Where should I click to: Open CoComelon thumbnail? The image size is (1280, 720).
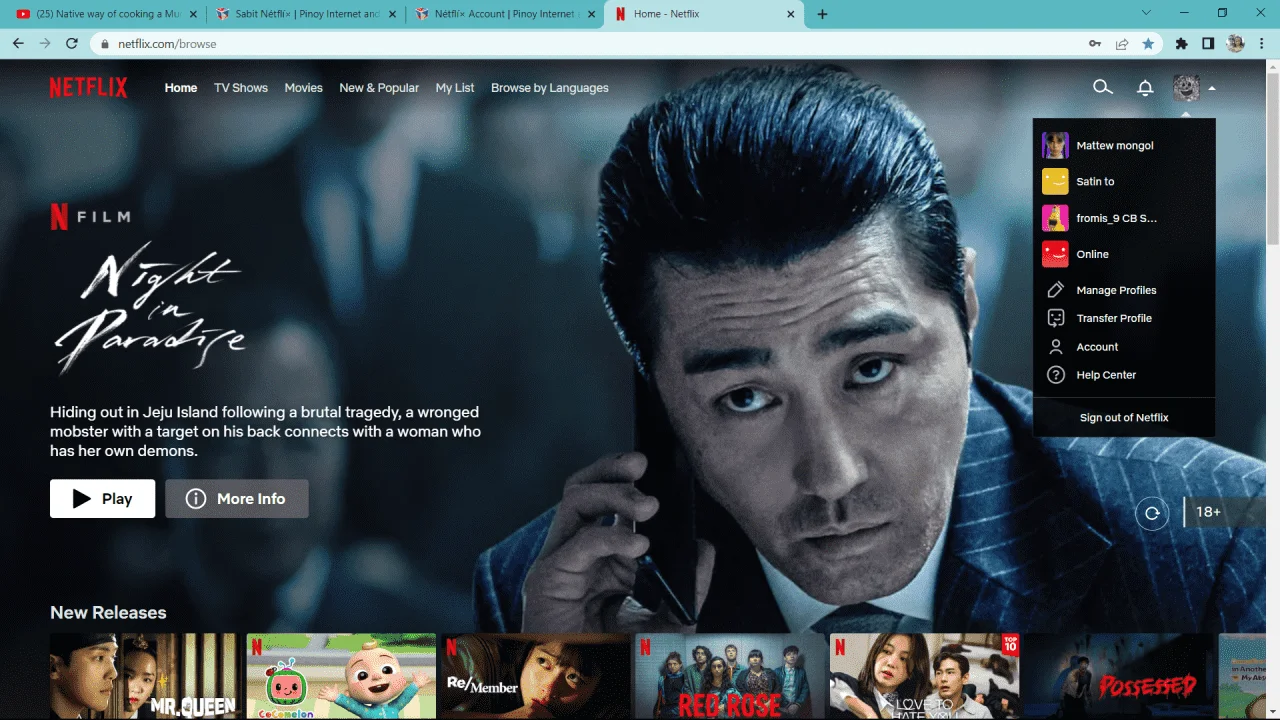click(341, 676)
